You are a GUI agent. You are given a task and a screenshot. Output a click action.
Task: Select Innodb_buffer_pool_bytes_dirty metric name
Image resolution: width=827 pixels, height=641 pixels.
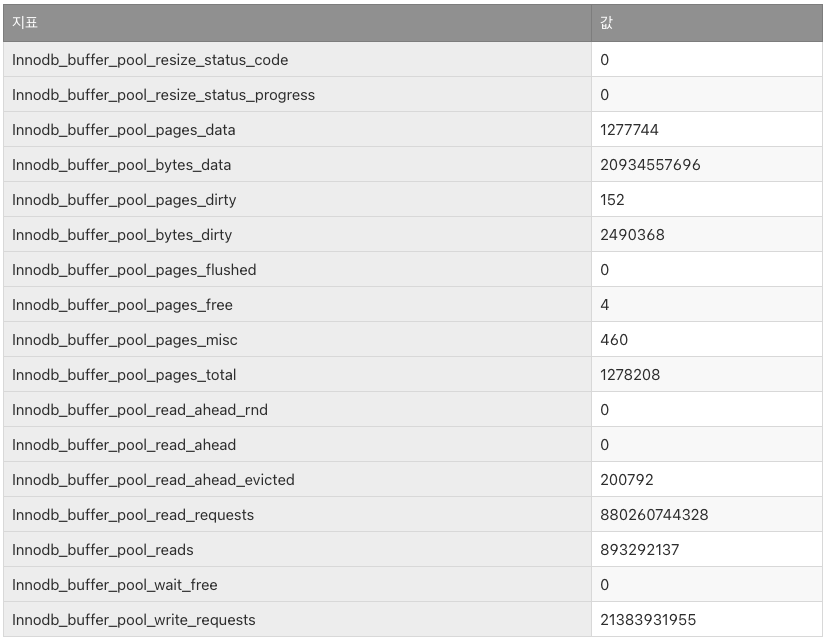point(122,235)
